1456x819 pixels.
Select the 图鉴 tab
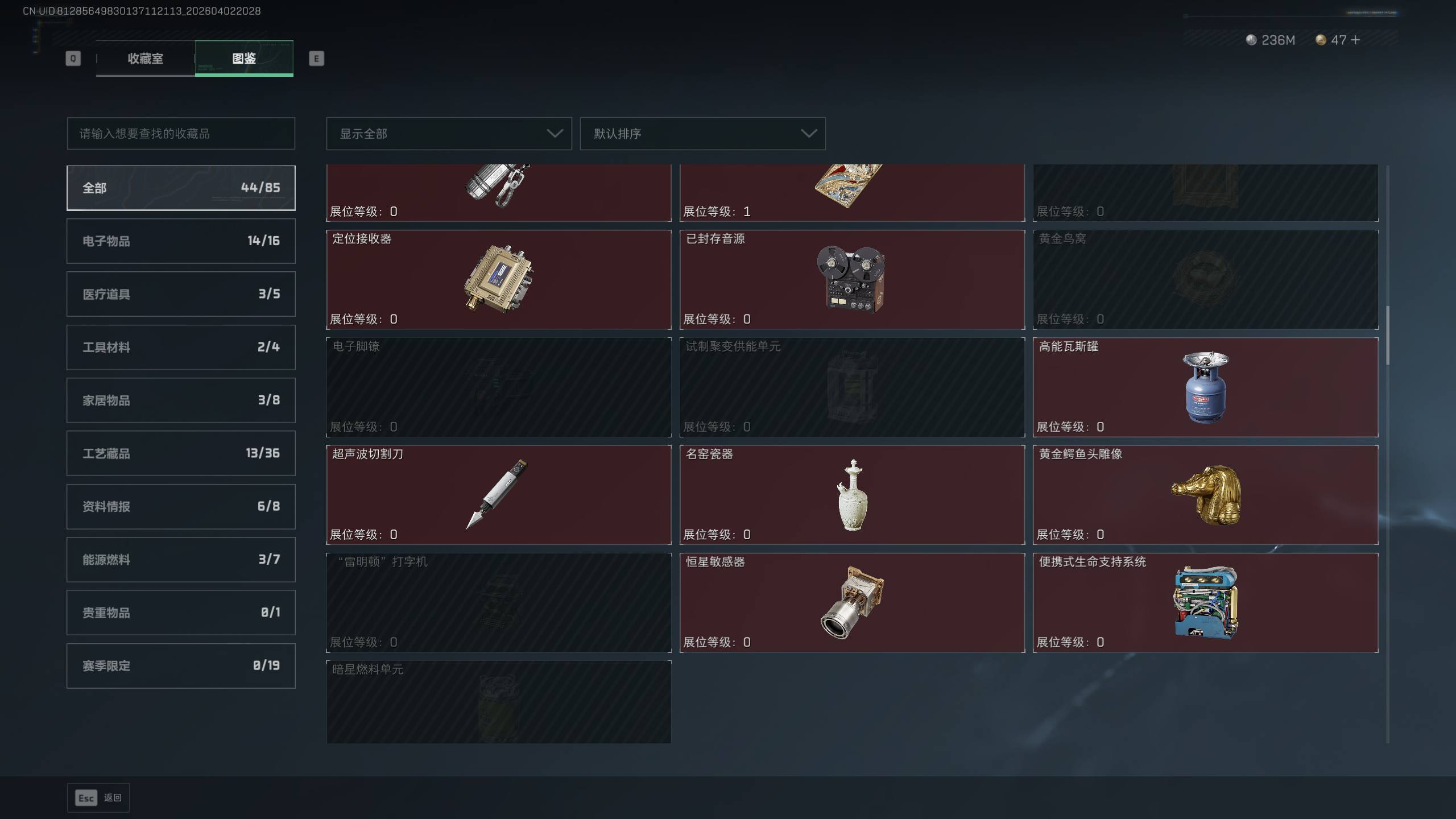[x=244, y=58]
